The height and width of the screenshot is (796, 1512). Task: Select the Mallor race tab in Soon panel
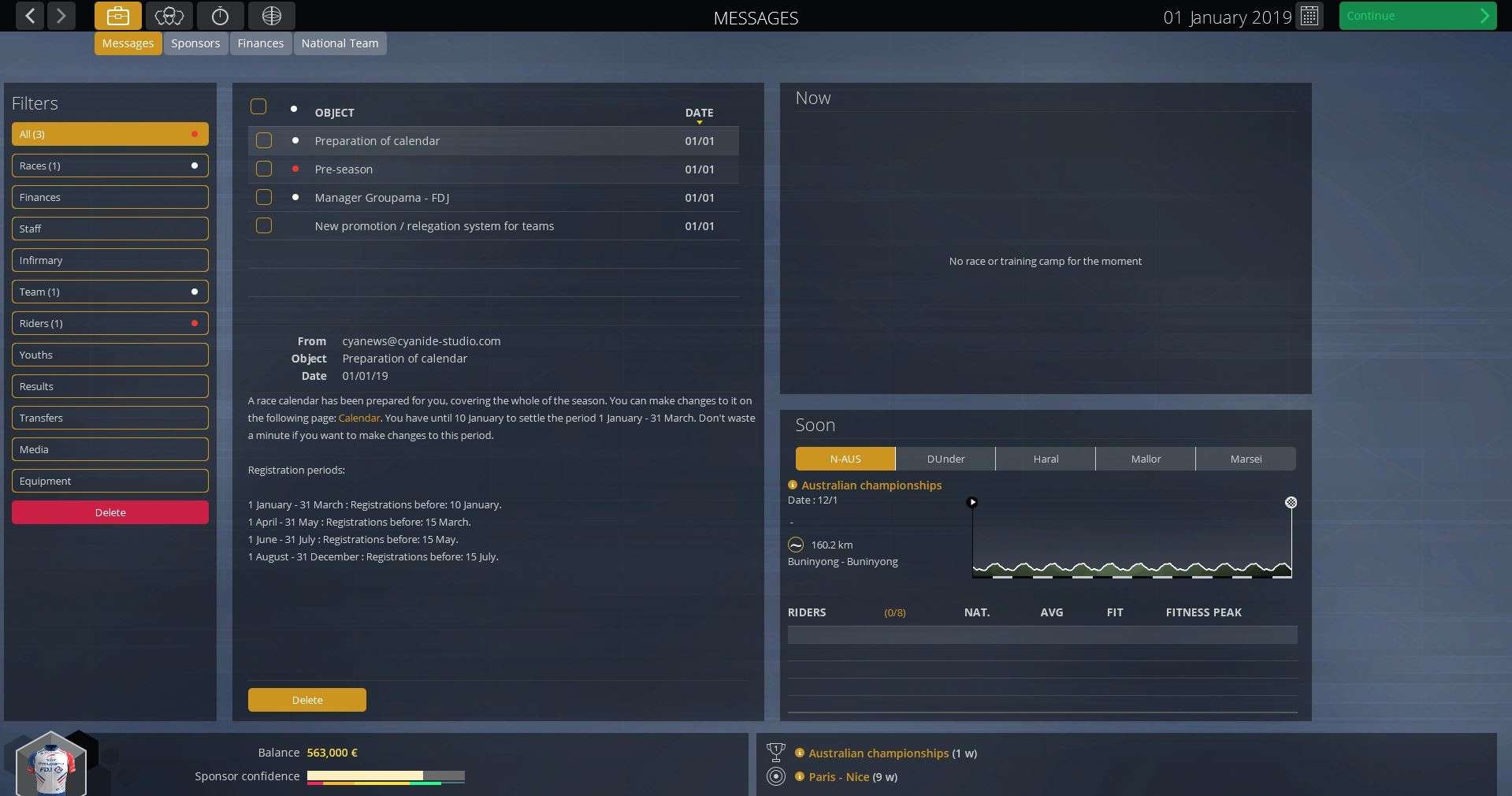click(1145, 459)
